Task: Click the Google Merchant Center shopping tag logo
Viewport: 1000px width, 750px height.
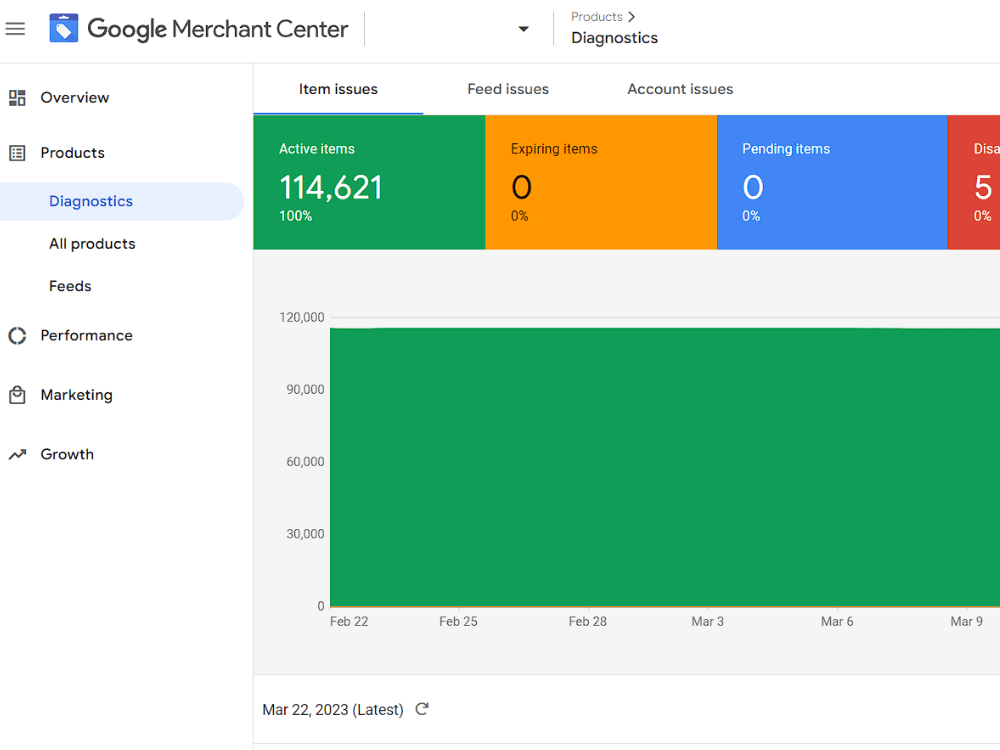Action: point(64,28)
